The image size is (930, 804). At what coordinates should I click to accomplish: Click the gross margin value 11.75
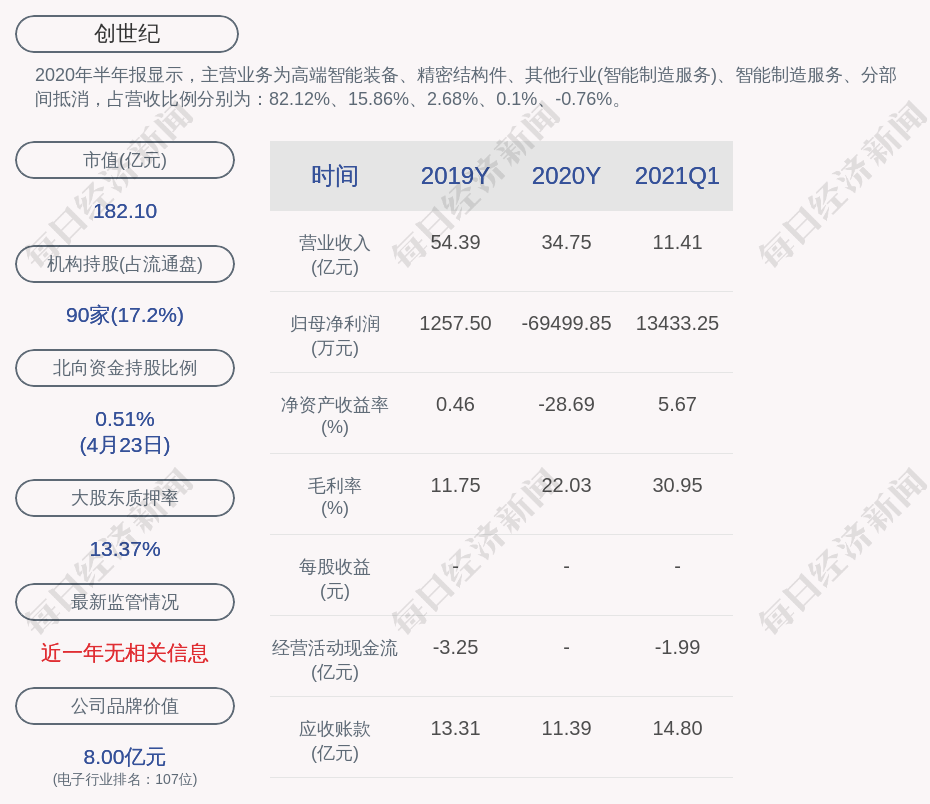(x=455, y=486)
